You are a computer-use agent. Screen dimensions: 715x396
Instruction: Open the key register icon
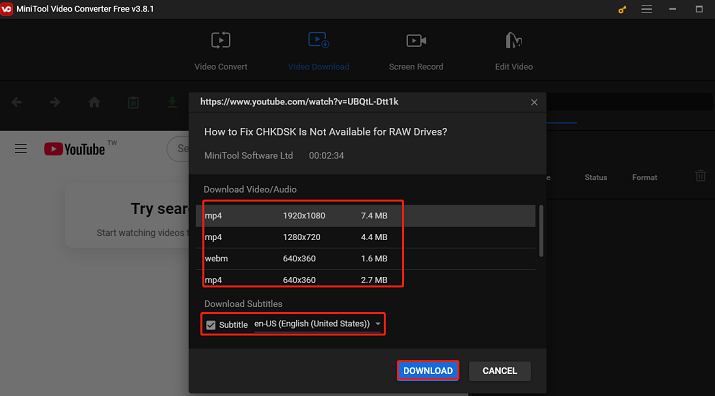pos(622,9)
